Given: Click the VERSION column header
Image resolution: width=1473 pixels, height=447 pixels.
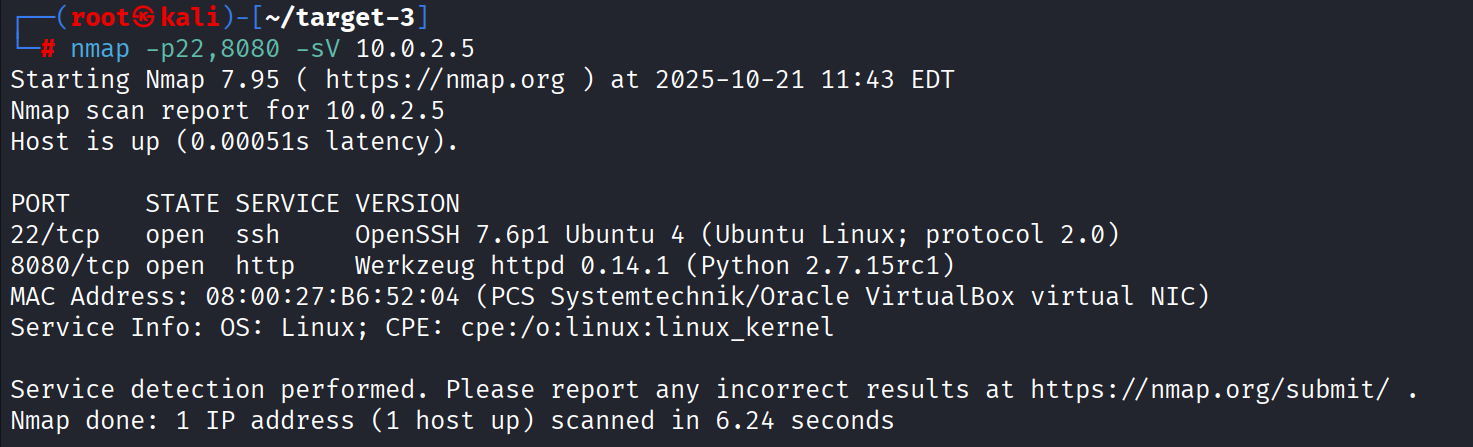Looking at the screenshot, I should (x=407, y=204).
